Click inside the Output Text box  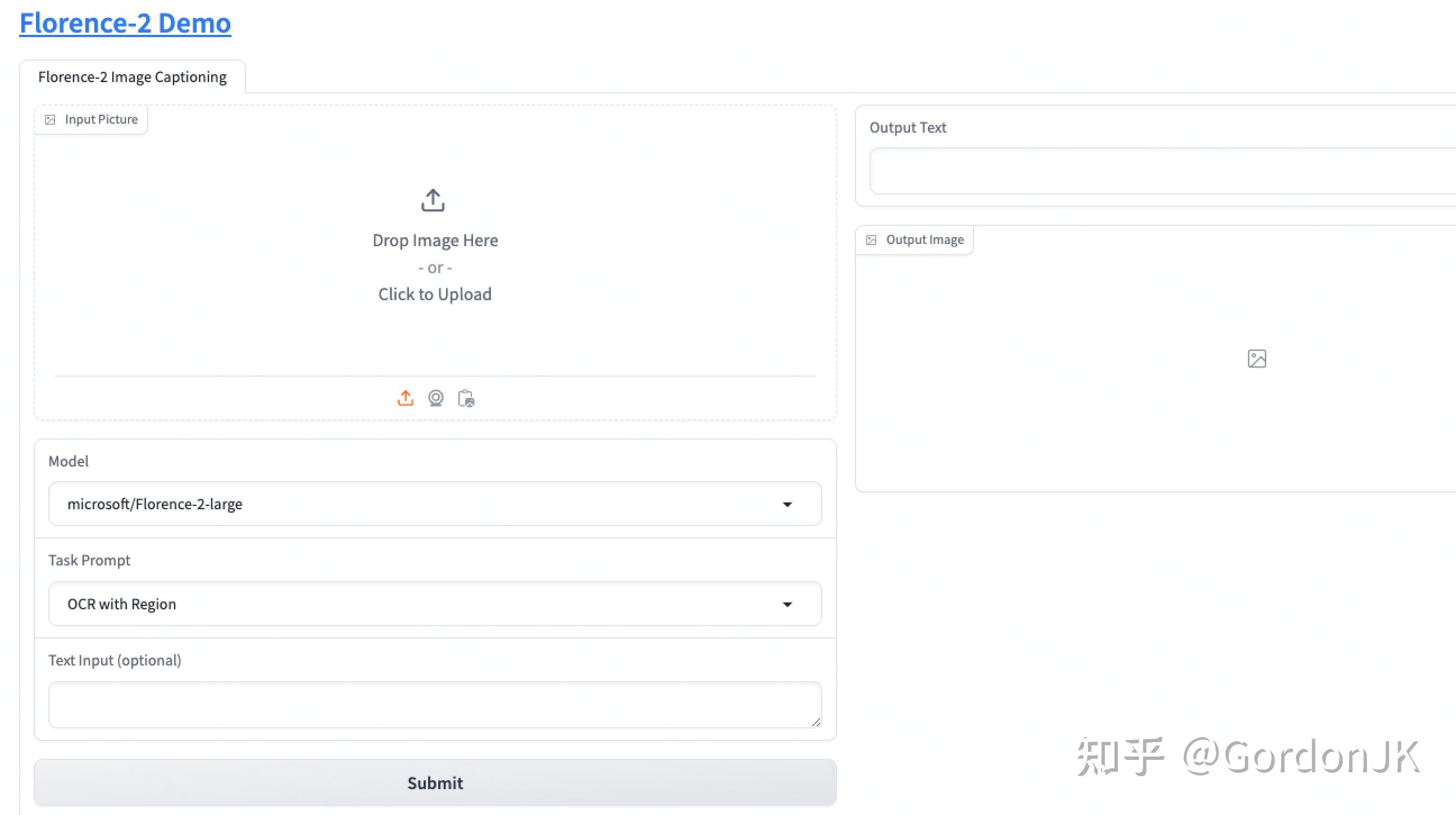1159,171
